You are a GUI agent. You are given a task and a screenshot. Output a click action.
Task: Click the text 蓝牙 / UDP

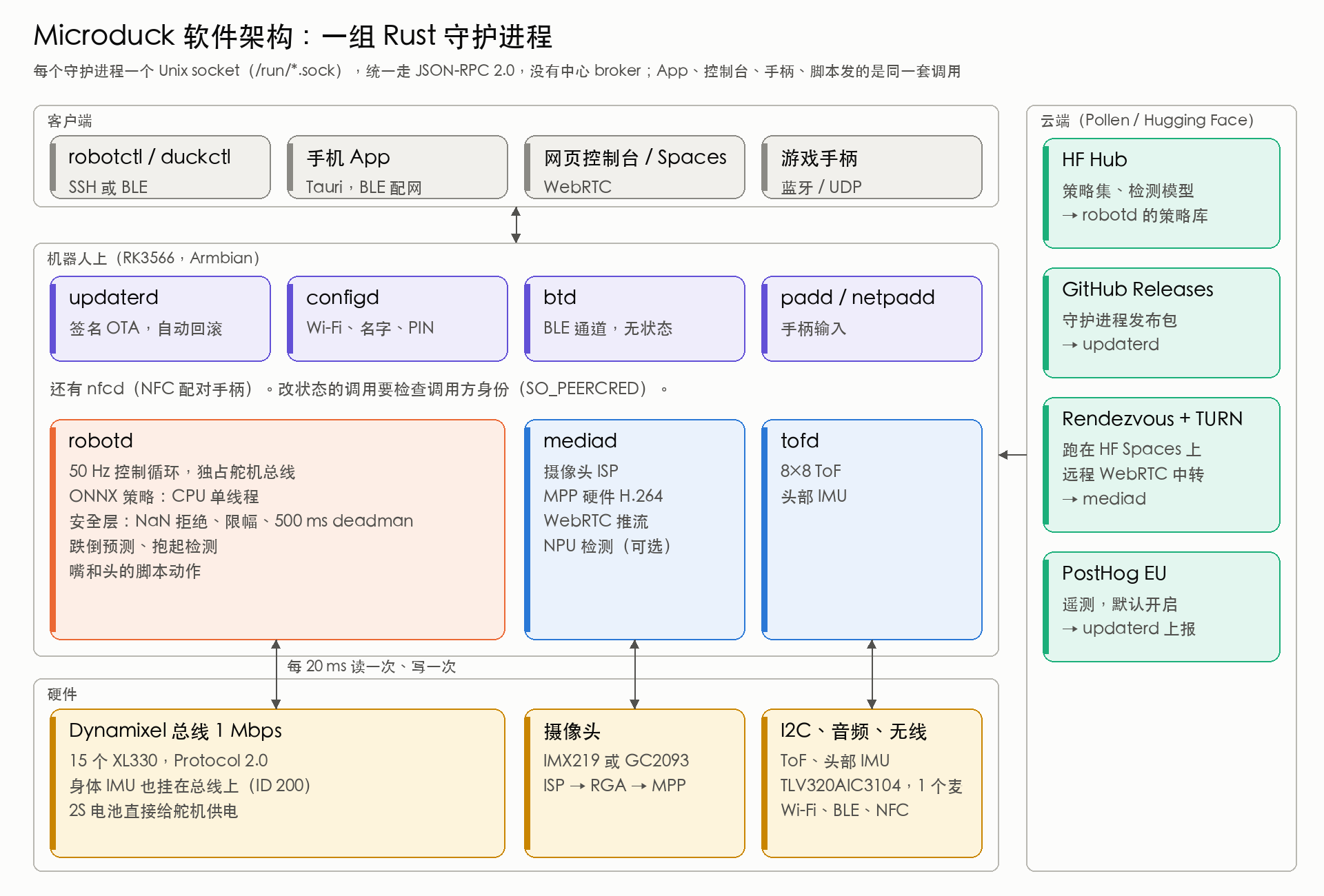[x=821, y=187]
